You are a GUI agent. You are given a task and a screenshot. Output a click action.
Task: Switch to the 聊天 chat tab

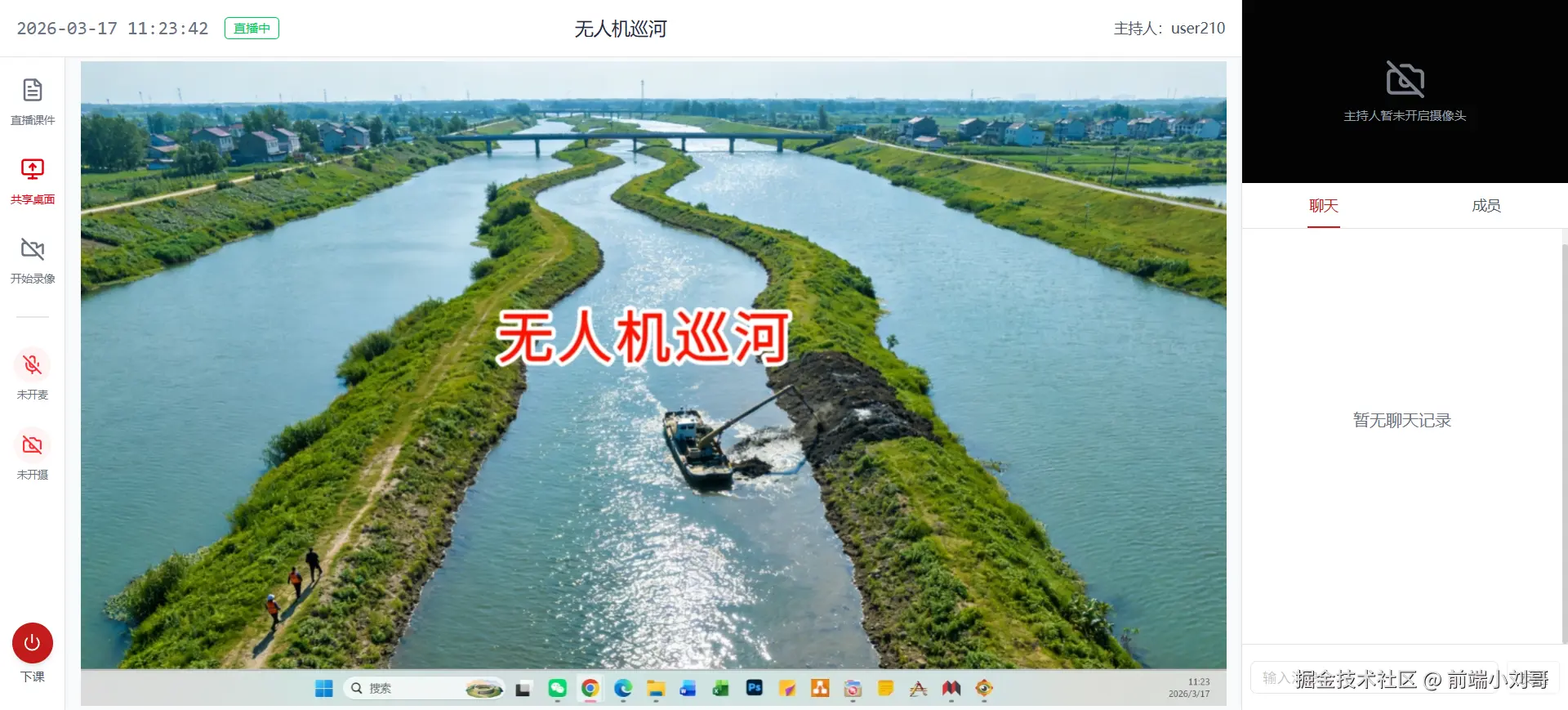click(1323, 206)
